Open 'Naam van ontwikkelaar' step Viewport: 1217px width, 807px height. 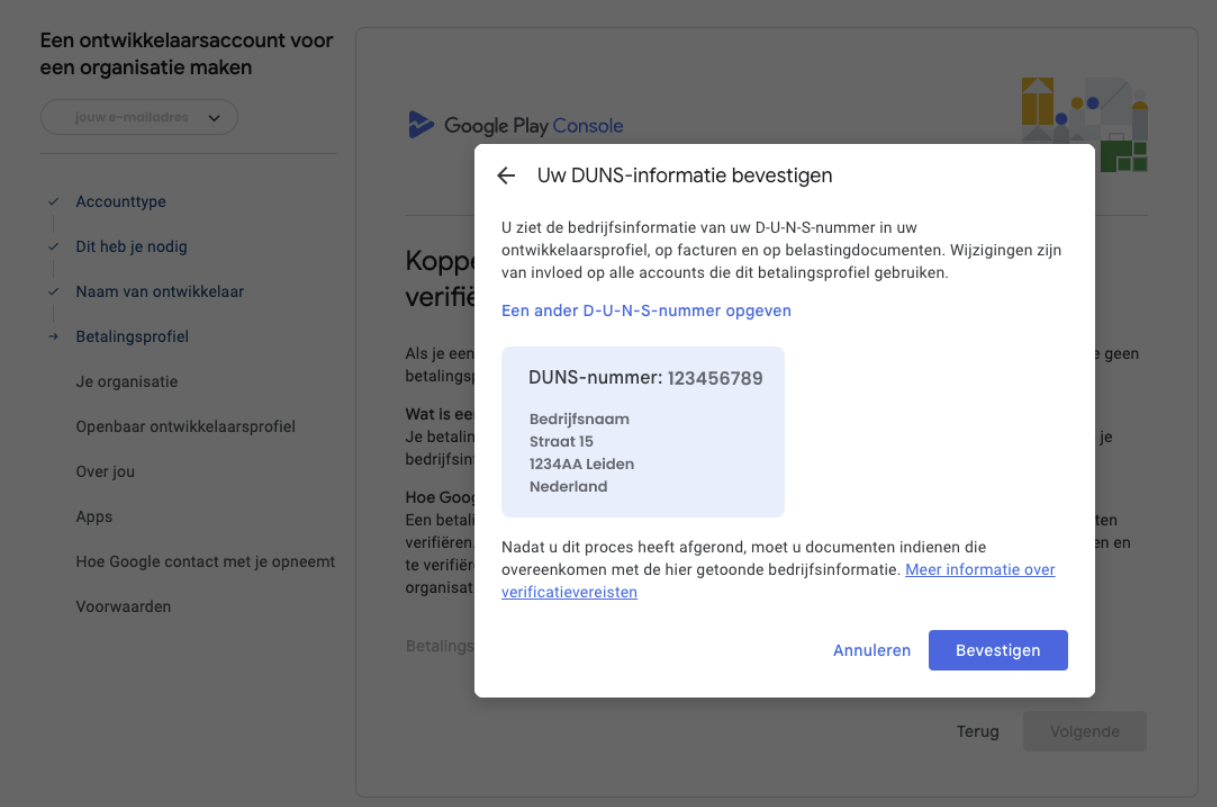click(x=160, y=292)
